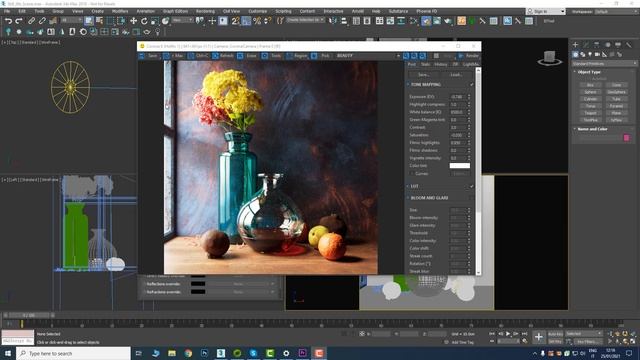Image resolution: width=640 pixels, height=360 pixels.
Task: Switch to the History tab in VFB
Action: [x=441, y=64]
